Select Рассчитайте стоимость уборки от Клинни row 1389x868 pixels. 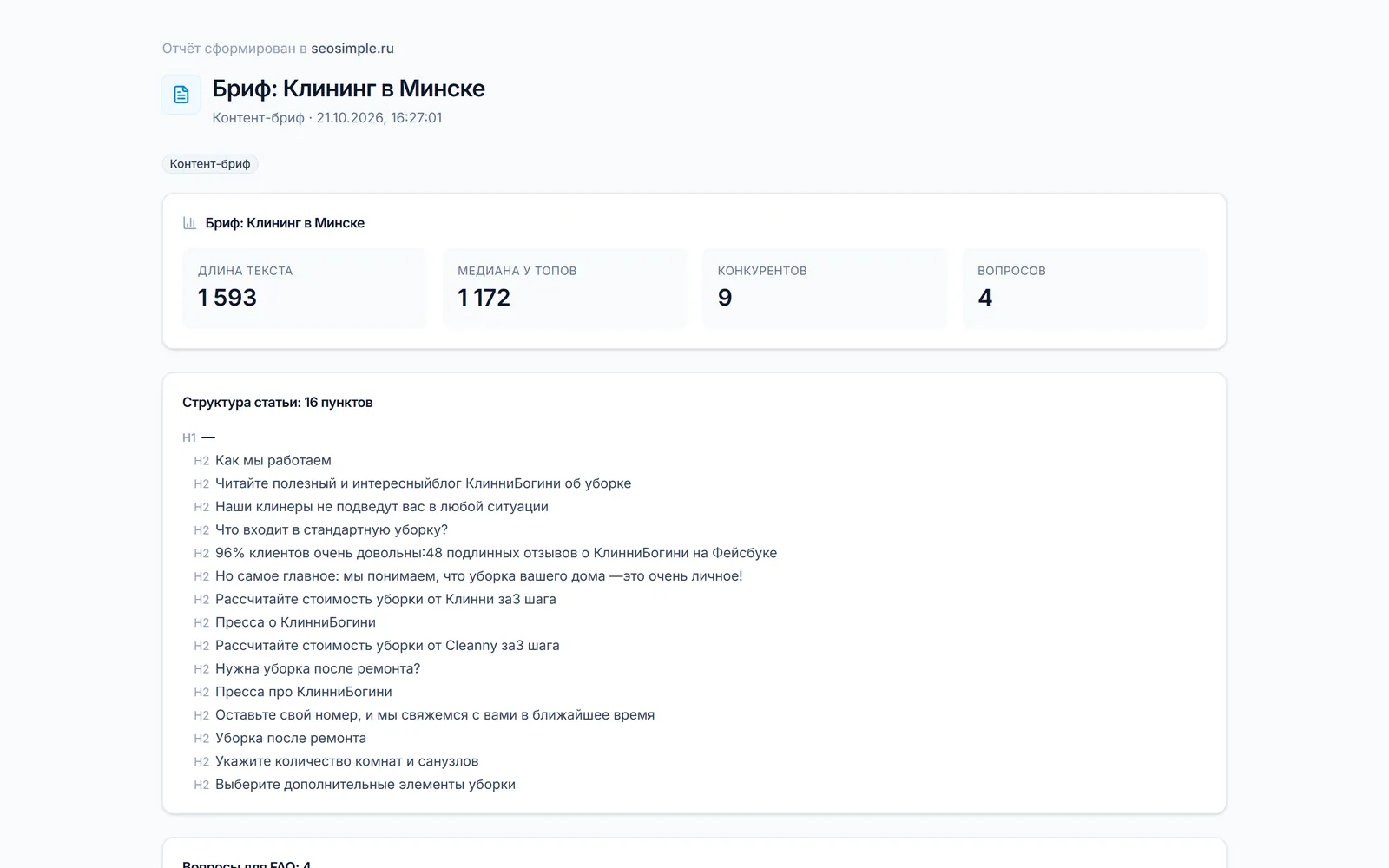(x=375, y=600)
